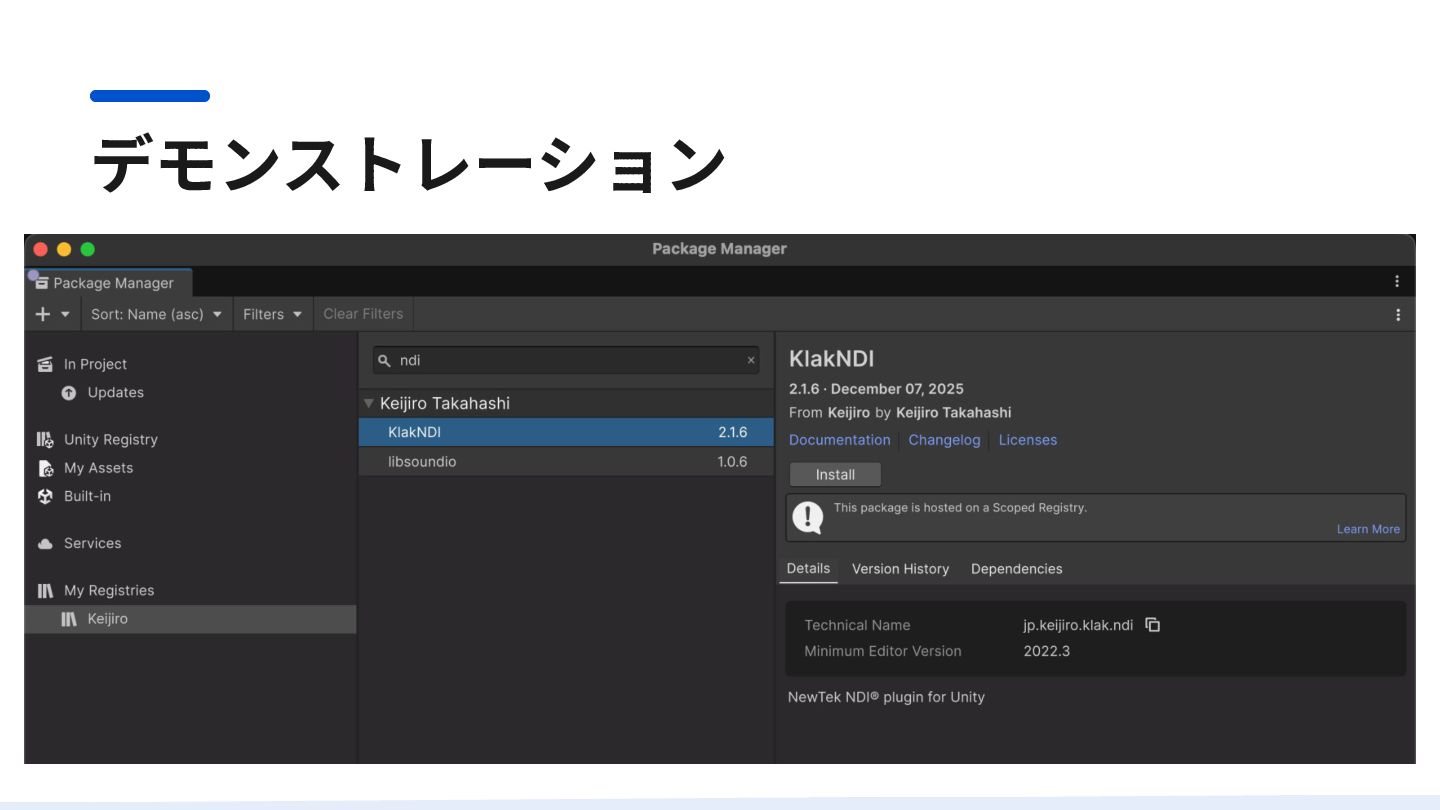This screenshot has height=810, width=1440.
Task: Click the 2022.3 minimum editor version
Action: pyautogui.click(x=1047, y=651)
